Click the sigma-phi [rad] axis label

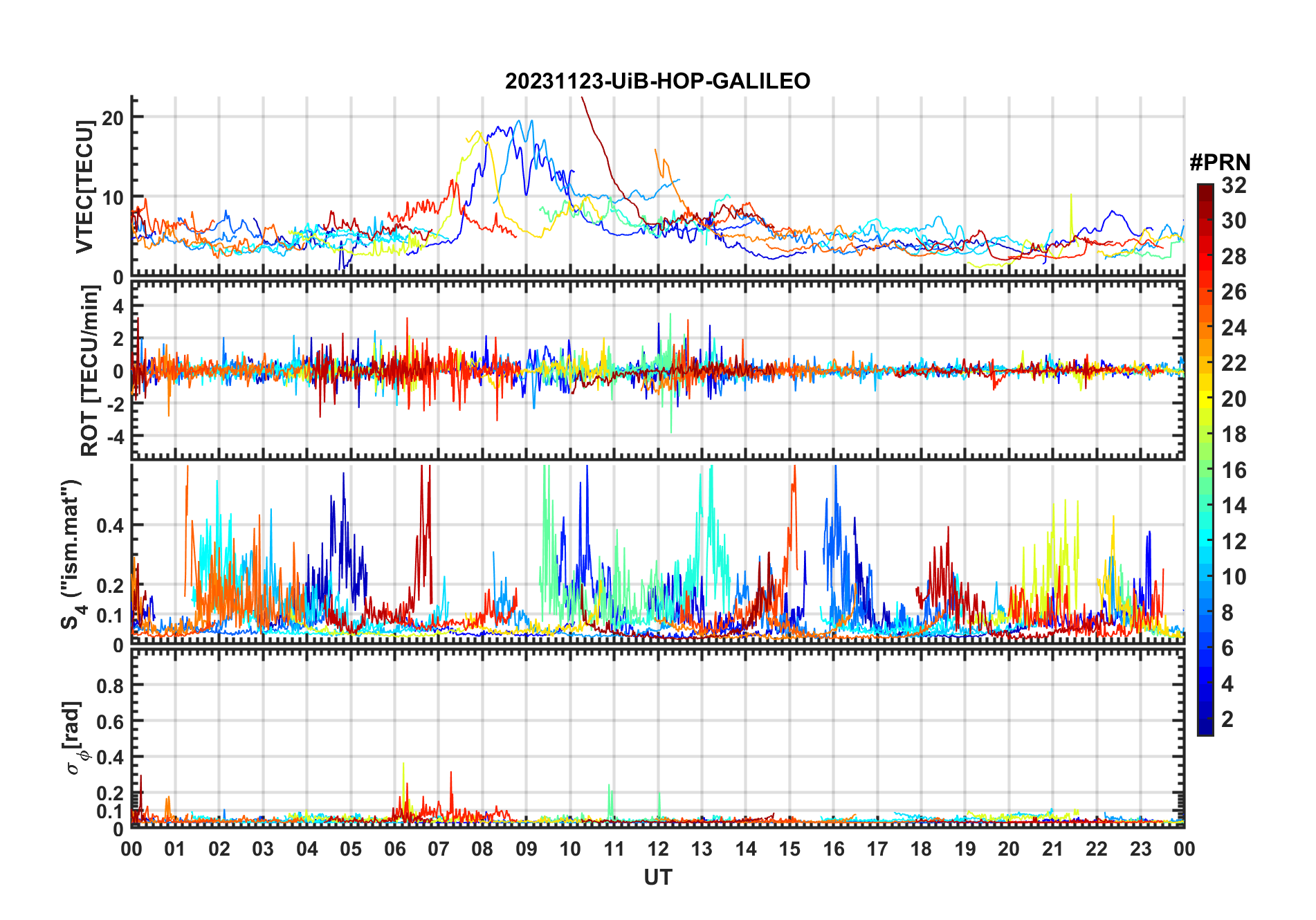(x=74, y=737)
